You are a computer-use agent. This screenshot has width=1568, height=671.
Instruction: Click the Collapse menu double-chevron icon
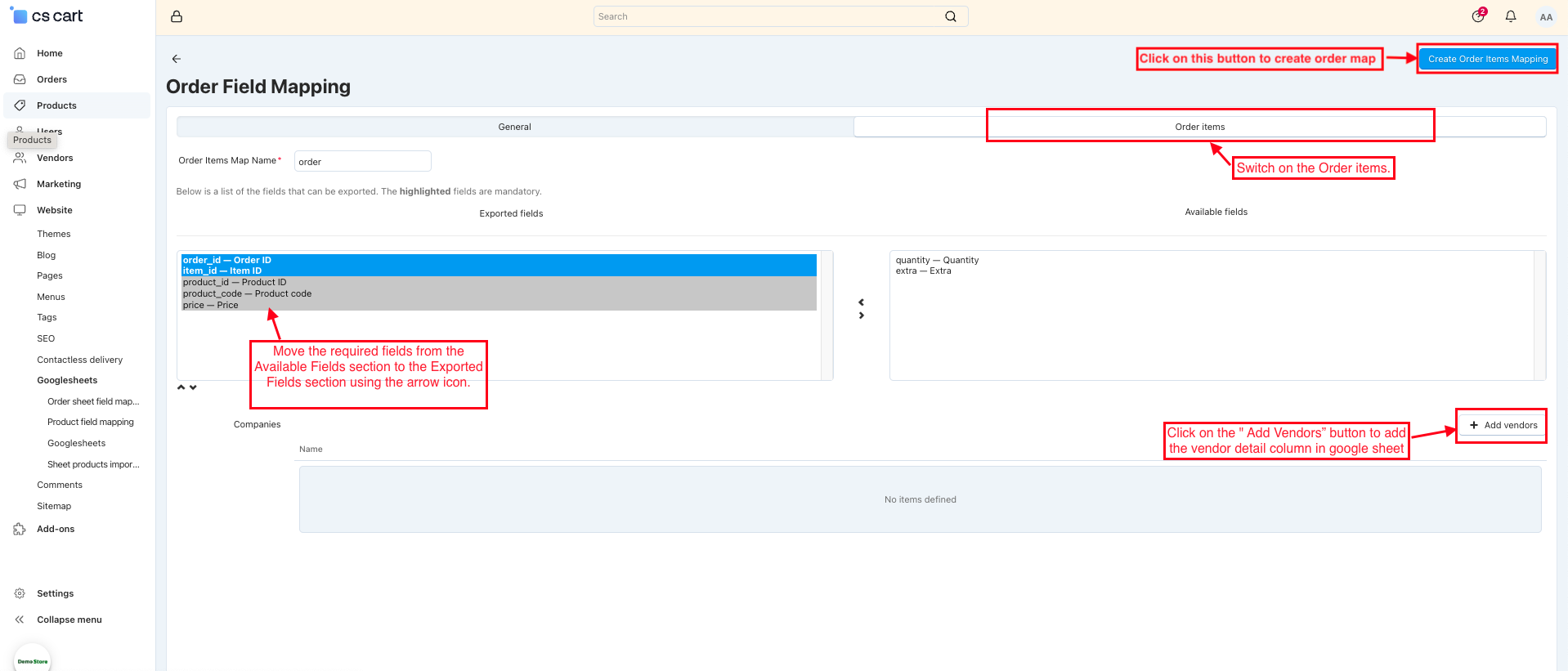(20, 620)
